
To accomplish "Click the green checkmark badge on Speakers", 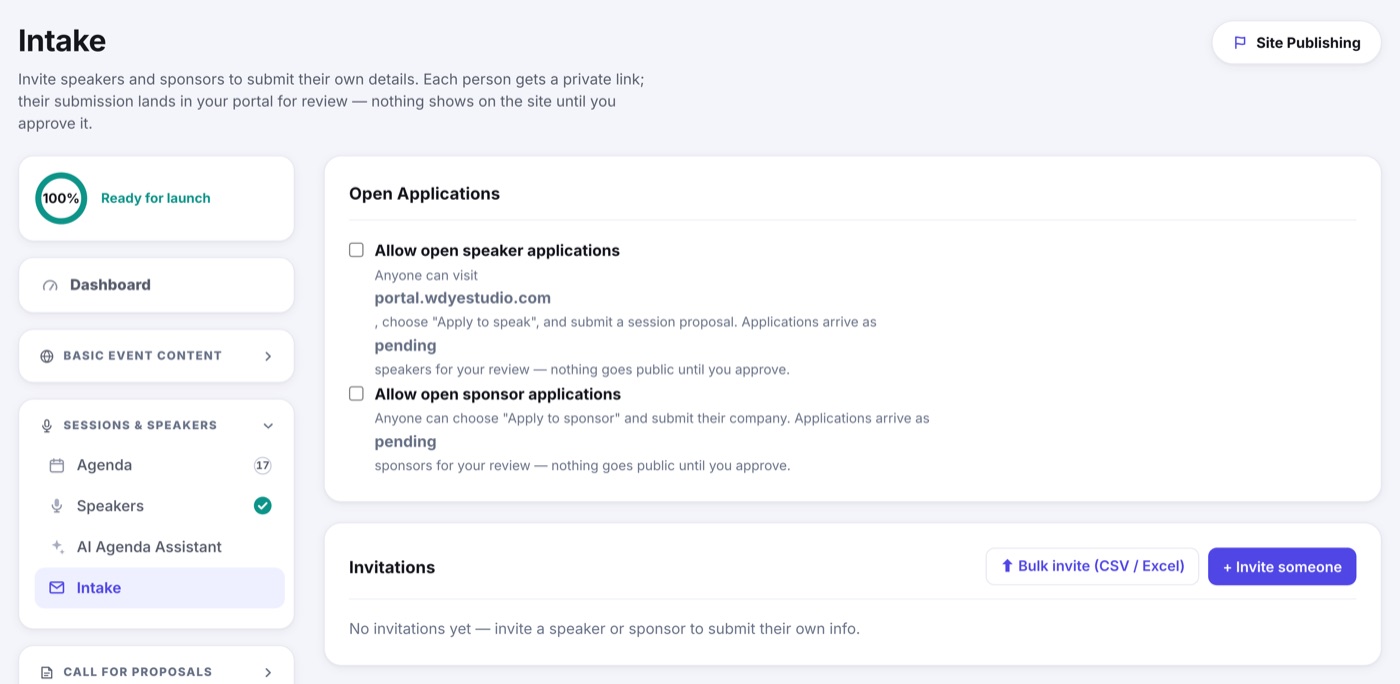I will (262, 506).
